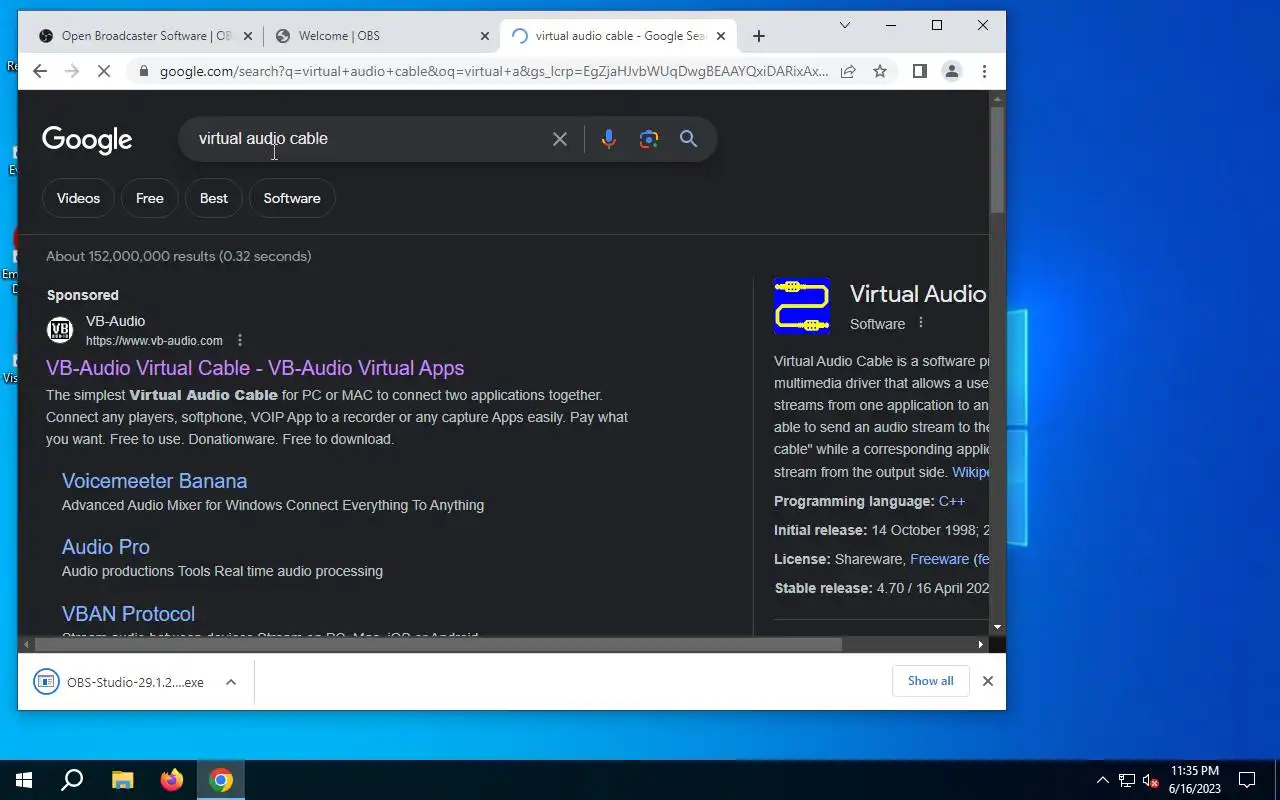
Task: Submit search with magnifier icon
Action: pos(688,139)
